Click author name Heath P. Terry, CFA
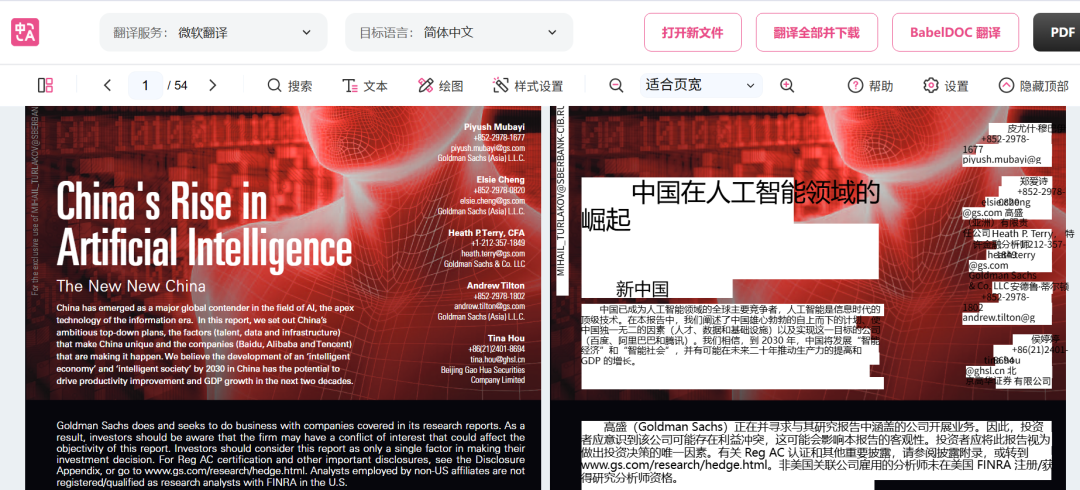Viewport: 1080px width, 490px height. click(486, 233)
